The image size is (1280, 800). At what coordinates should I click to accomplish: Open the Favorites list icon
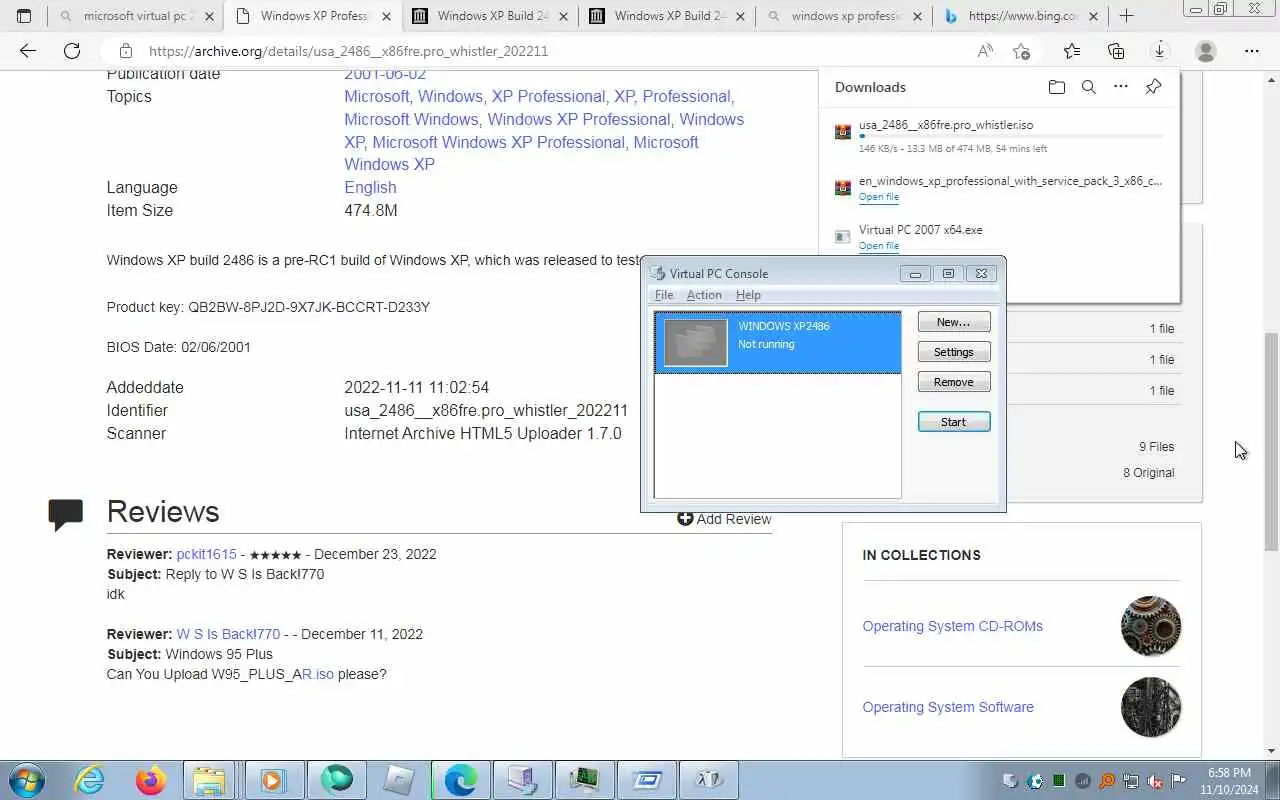1072,51
